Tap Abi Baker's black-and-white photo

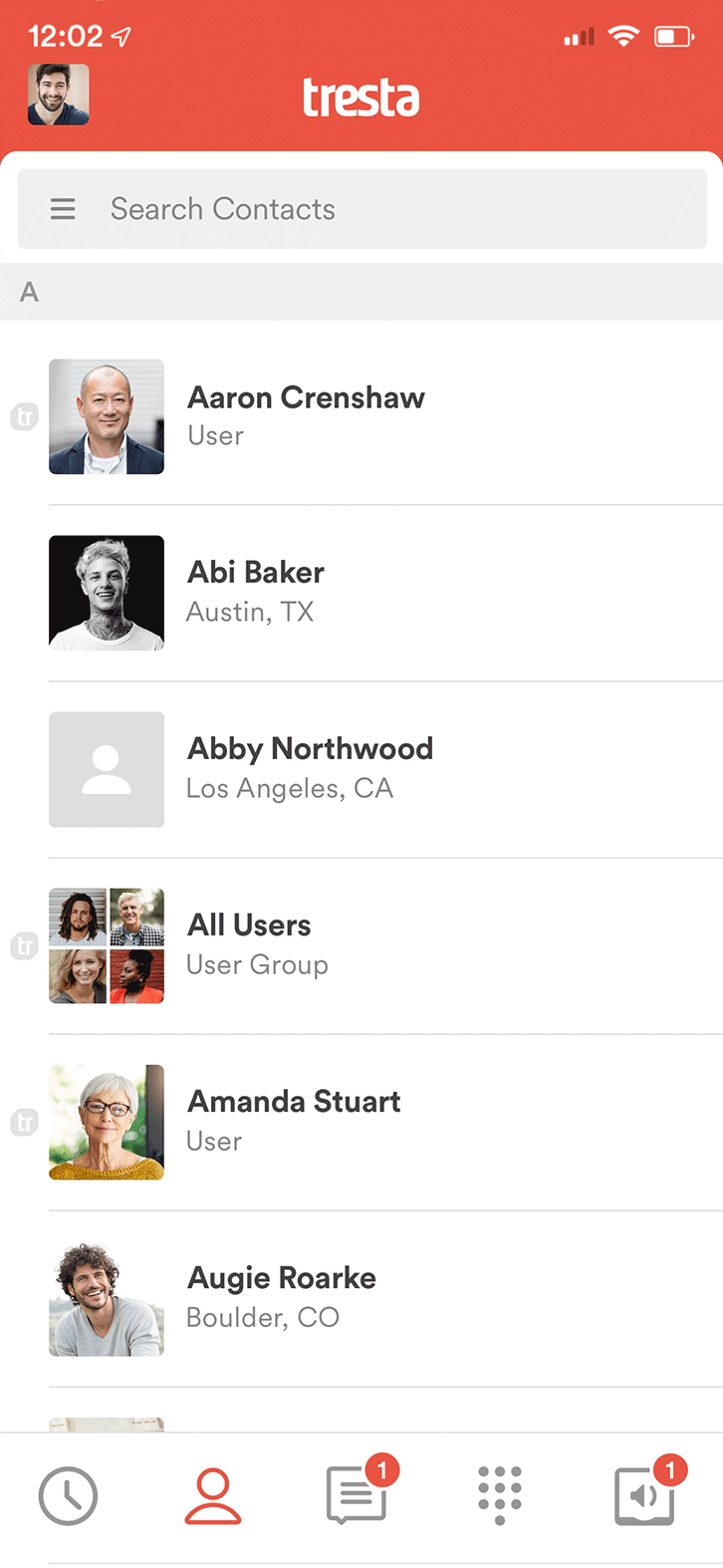107,593
